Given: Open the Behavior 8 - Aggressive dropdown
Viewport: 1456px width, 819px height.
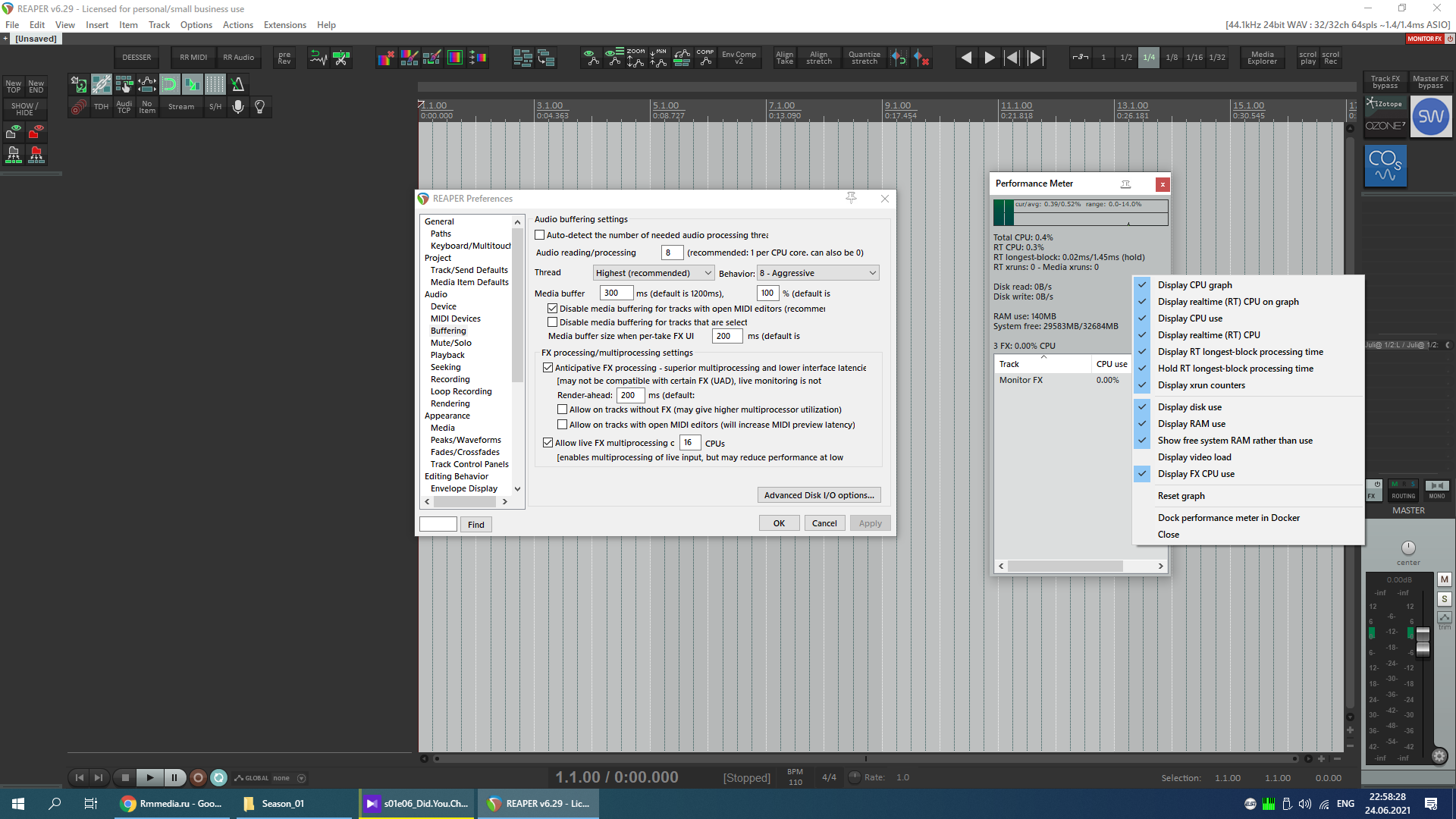Looking at the screenshot, I should (x=817, y=273).
